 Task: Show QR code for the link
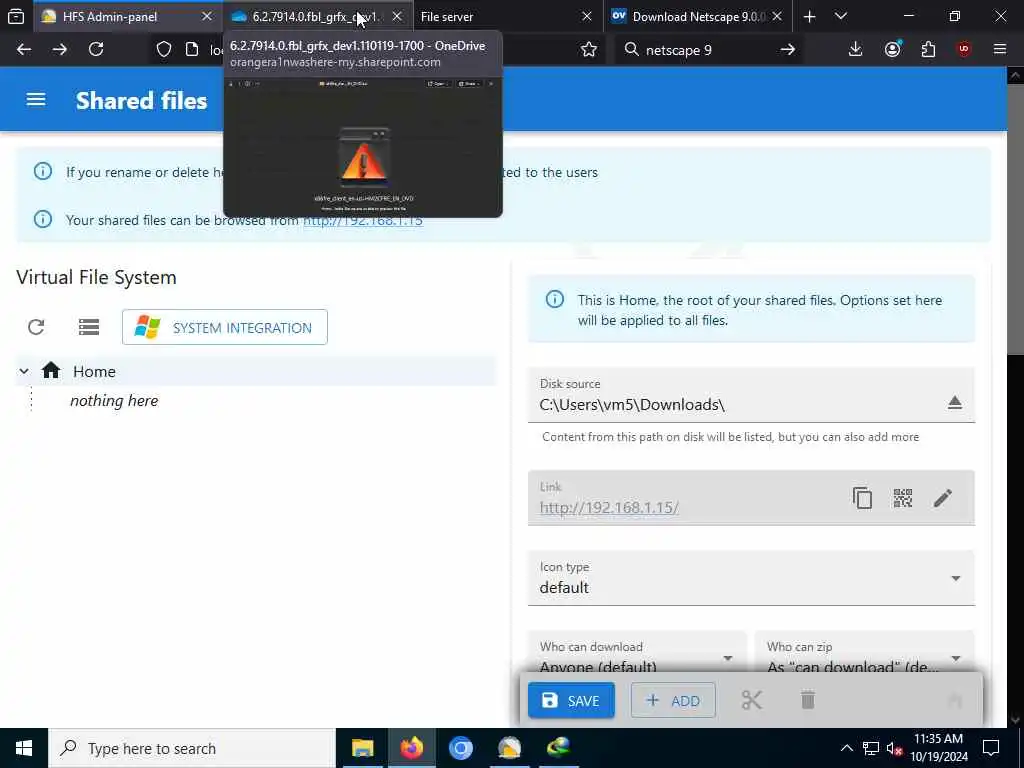click(x=903, y=498)
